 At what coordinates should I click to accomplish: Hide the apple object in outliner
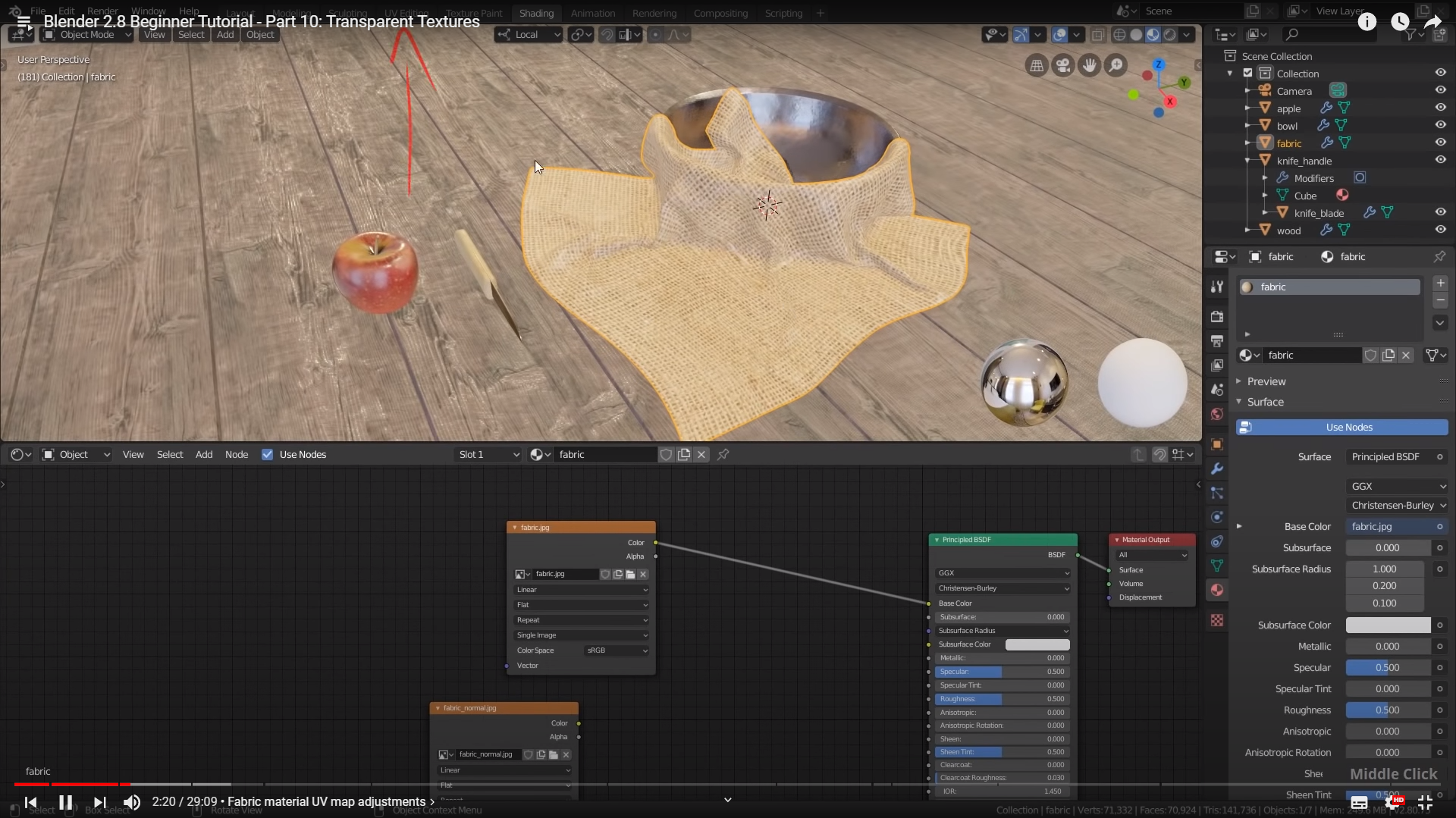tap(1440, 108)
